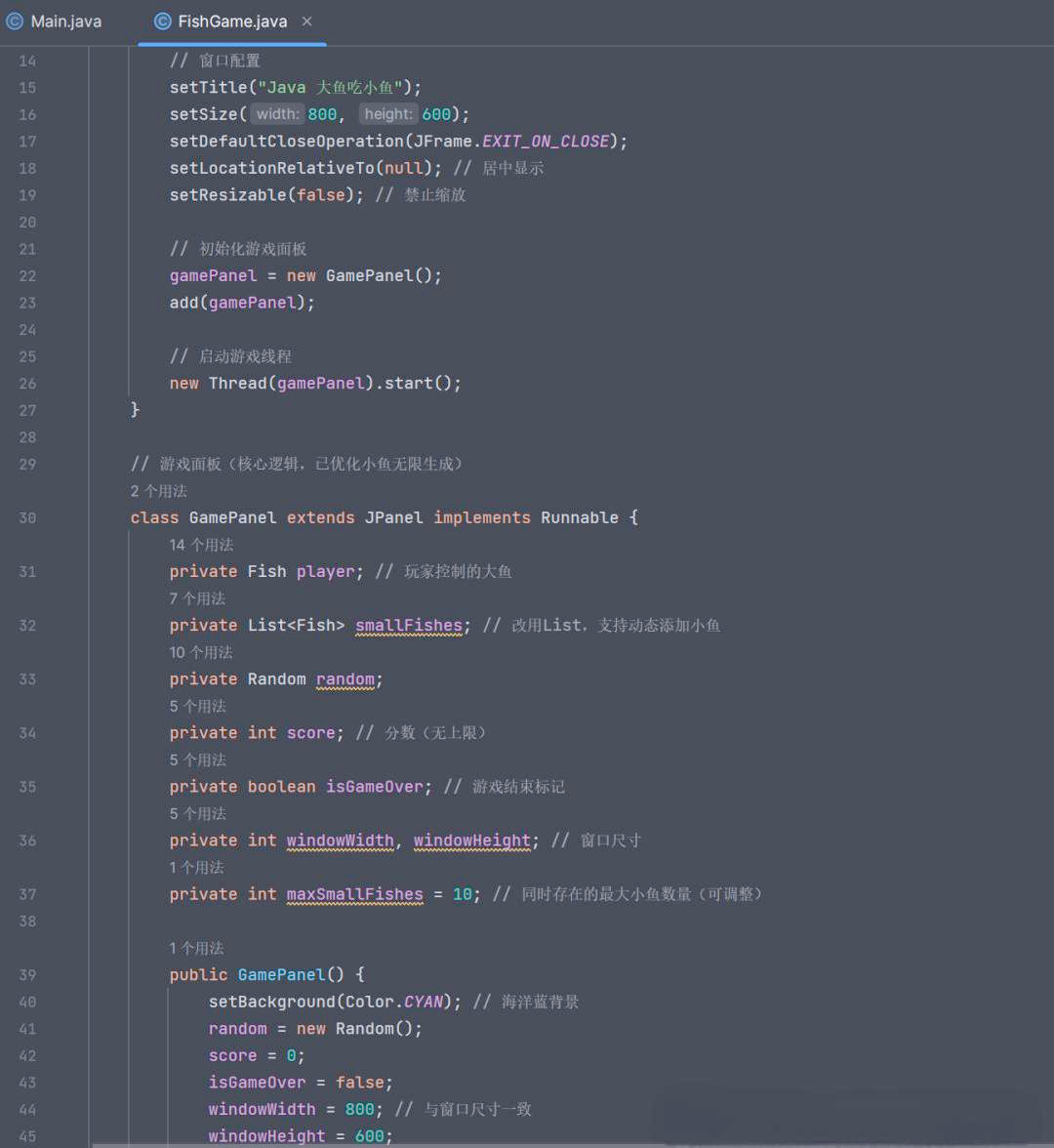Show the "1 个用法" hint above GamePanel() constructor
Image resolution: width=1054 pixels, height=1148 pixels.
coord(196,948)
